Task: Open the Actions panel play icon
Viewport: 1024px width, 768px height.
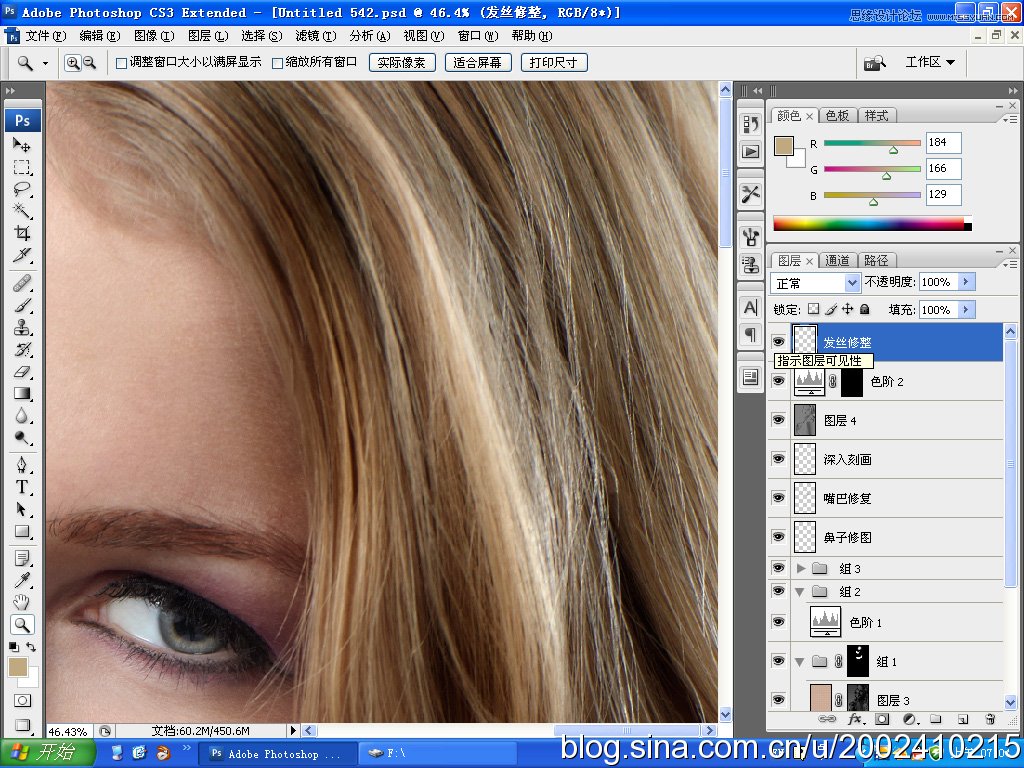Action: 750,152
